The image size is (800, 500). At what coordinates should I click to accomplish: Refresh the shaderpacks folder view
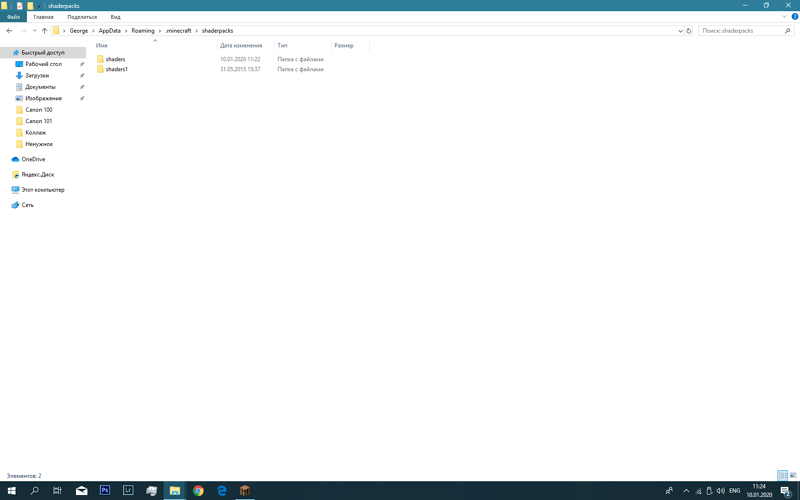click(x=689, y=31)
